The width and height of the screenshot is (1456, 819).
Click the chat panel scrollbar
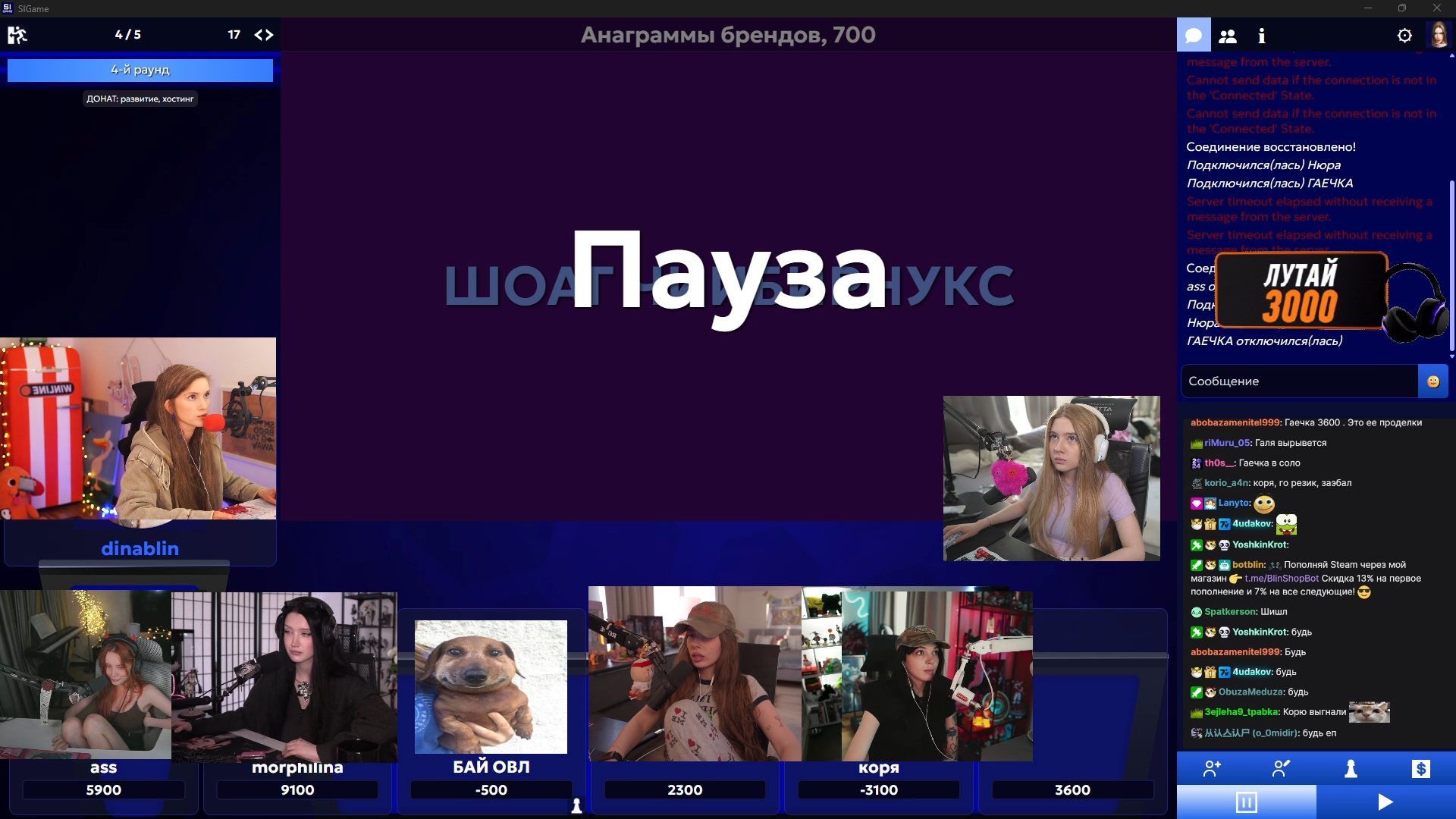[1451, 265]
